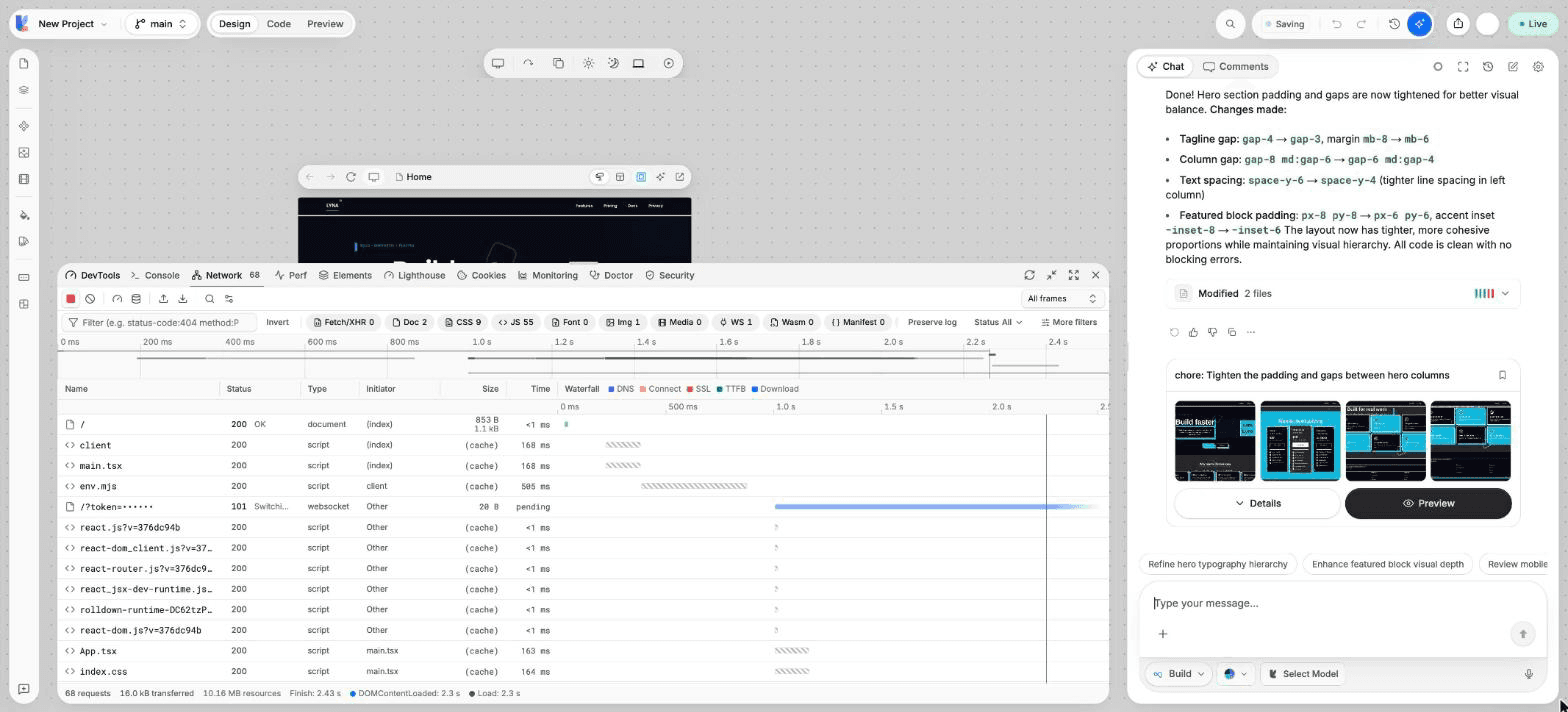Open the Lighthouse tab in DevTools

click(414, 275)
